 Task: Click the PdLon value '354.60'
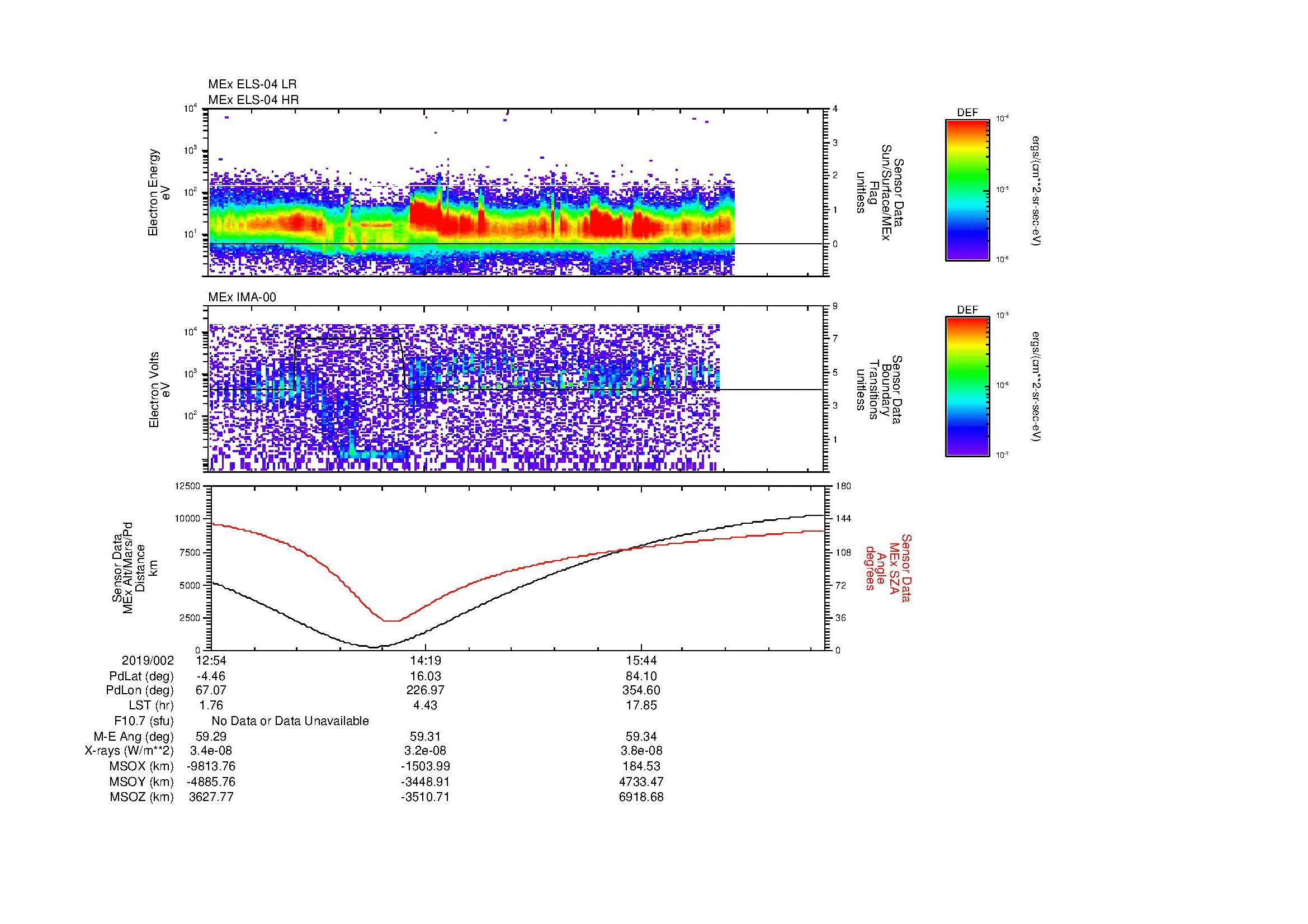641,690
